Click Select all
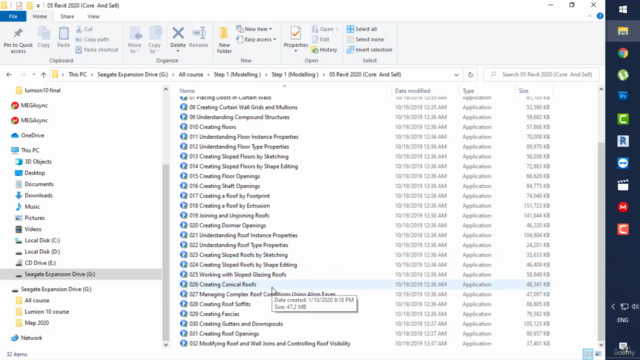This screenshot has width=640, height=360. pos(362,29)
